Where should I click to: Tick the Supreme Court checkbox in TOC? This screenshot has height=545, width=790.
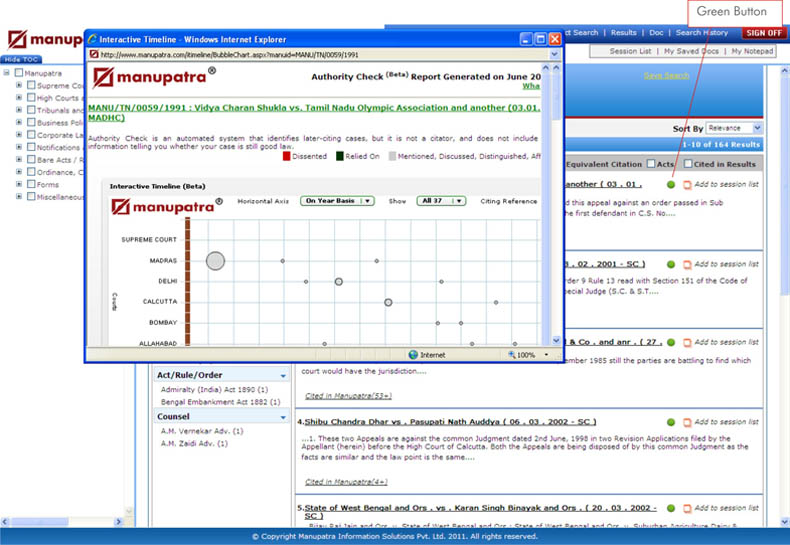(31, 85)
